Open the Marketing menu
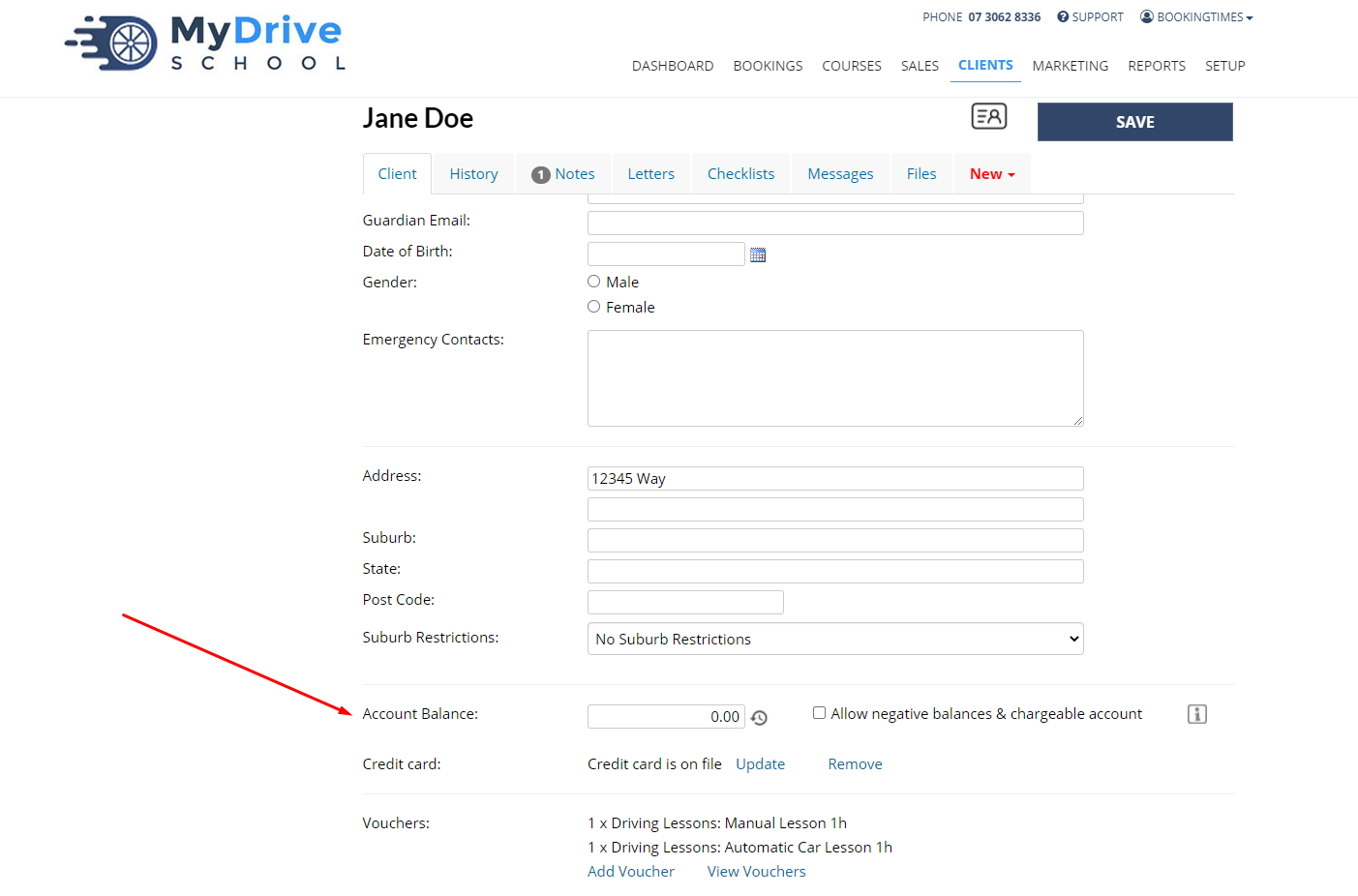This screenshot has height=896, width=1358. click(x=1071, y=66)
